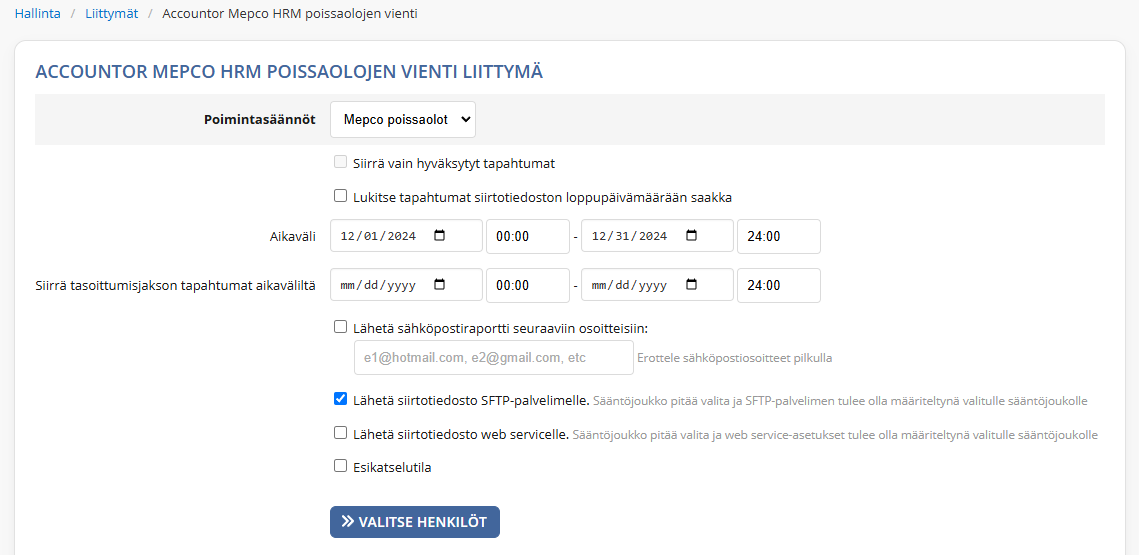The height and width of the screenshot is (555, 1139).
Task: Toggle the Esikatselutila checkbox
Action: tap(340, 466)
